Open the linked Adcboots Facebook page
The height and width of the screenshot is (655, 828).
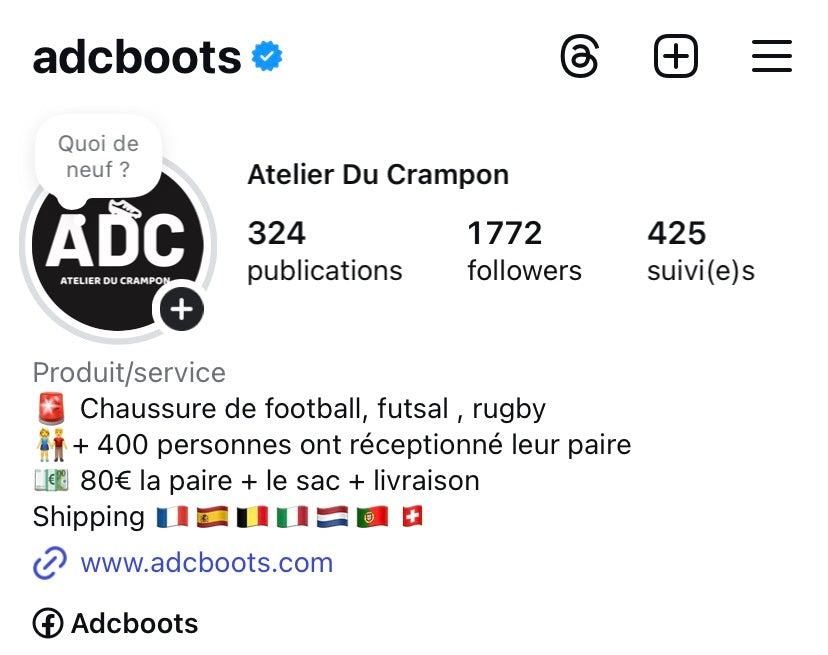pyautogui.click(x=134, y=624)
